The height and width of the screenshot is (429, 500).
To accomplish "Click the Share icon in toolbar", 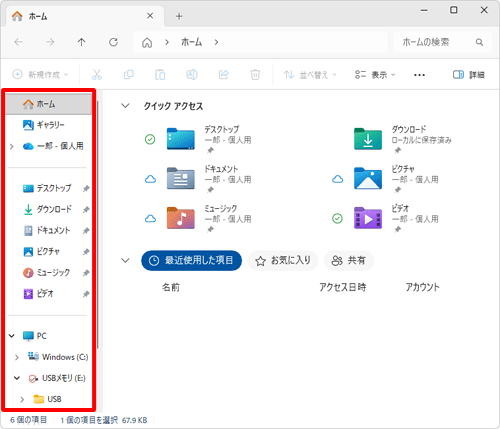I will 223,75.
